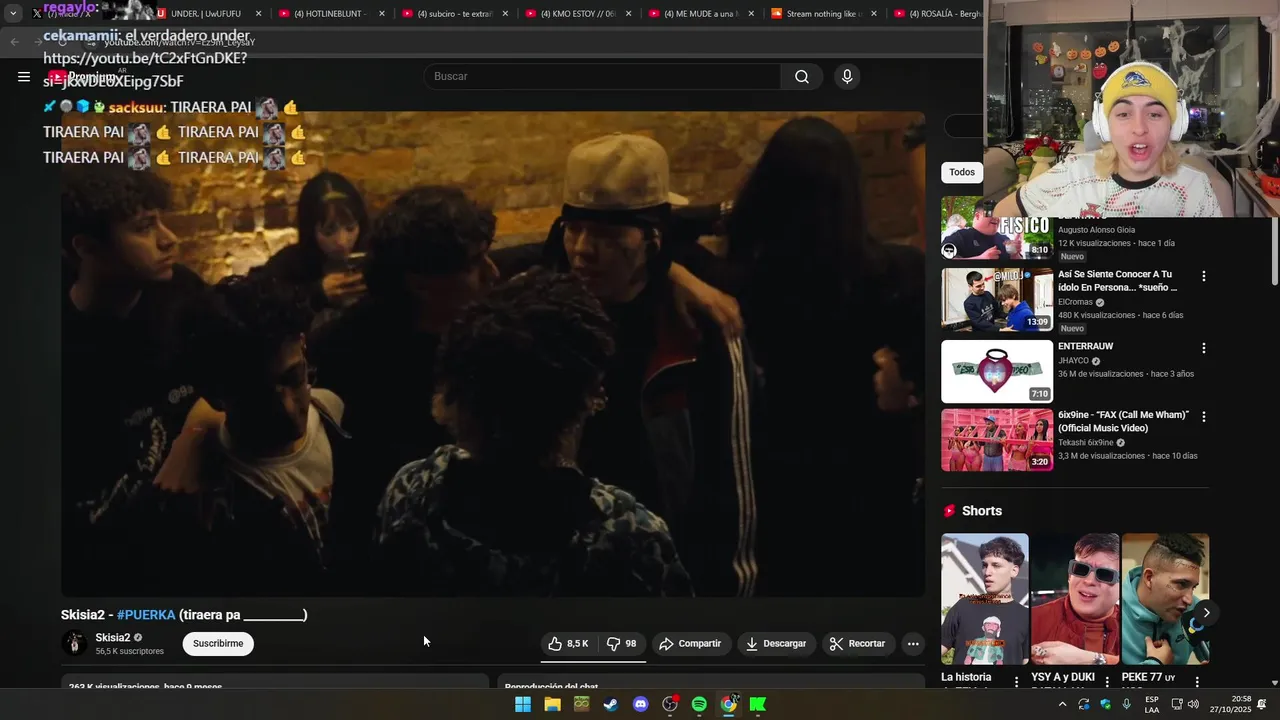
Task: Switch to the 'subciro - te extrañ' tab
Action: 455,14
